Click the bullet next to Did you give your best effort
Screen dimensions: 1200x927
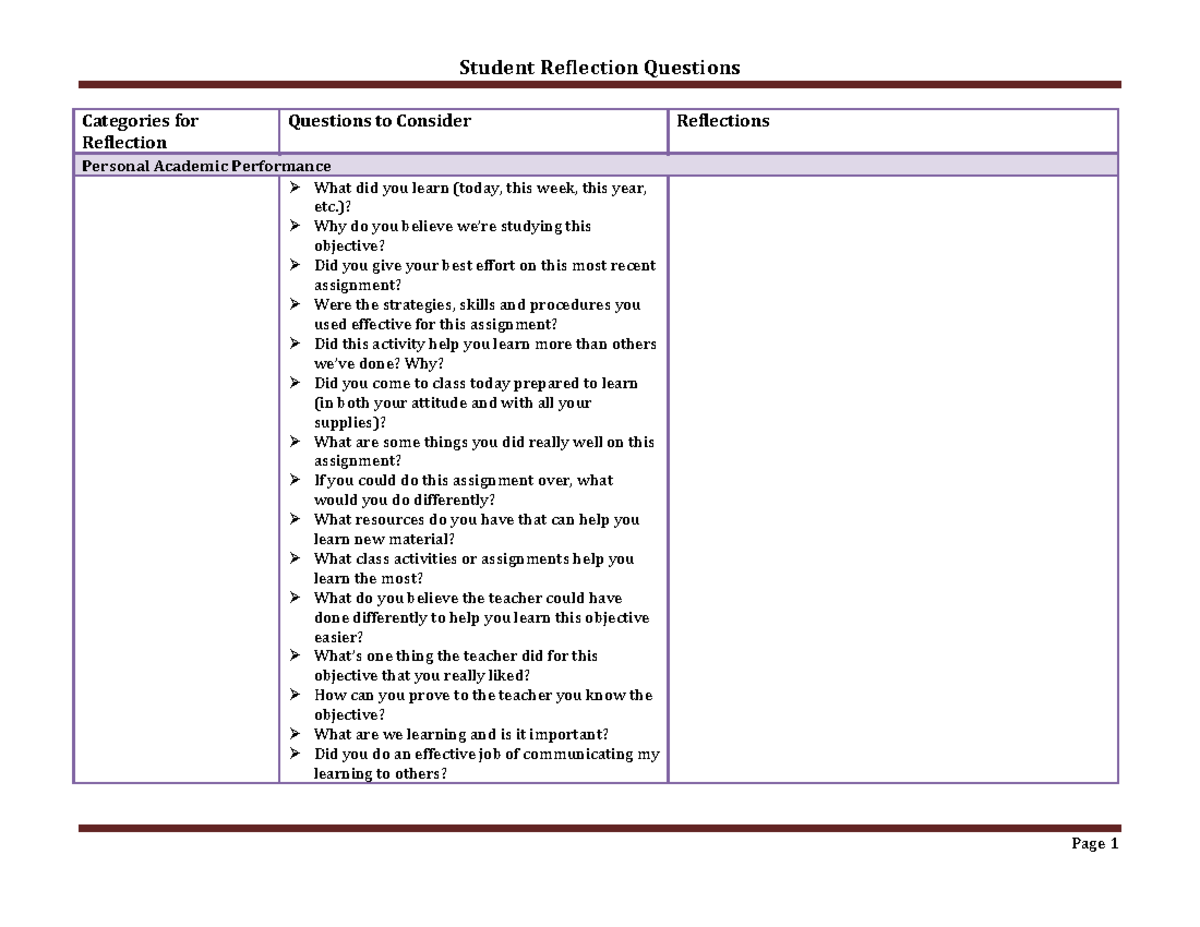(x=294, y=265)
